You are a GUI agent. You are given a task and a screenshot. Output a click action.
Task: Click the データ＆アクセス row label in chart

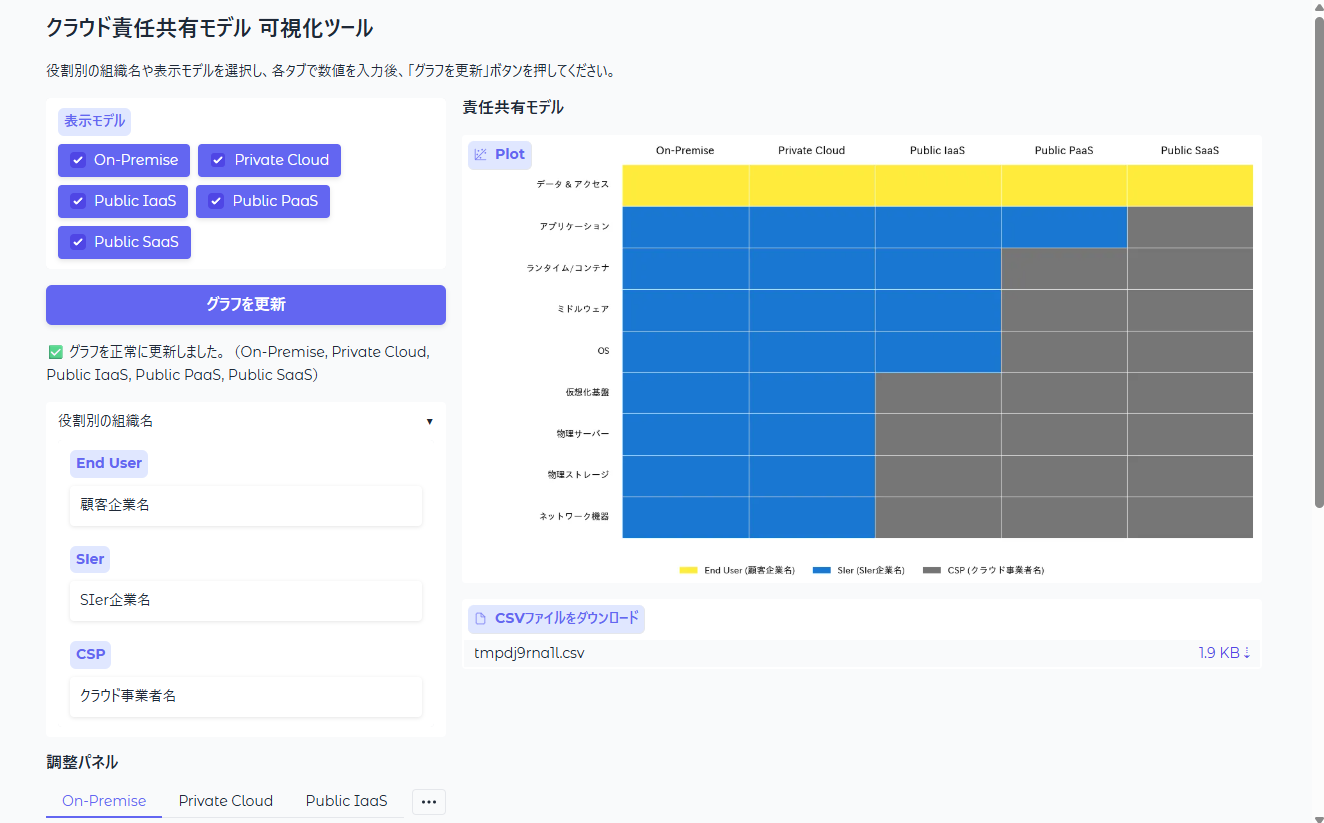click(572, 185)
